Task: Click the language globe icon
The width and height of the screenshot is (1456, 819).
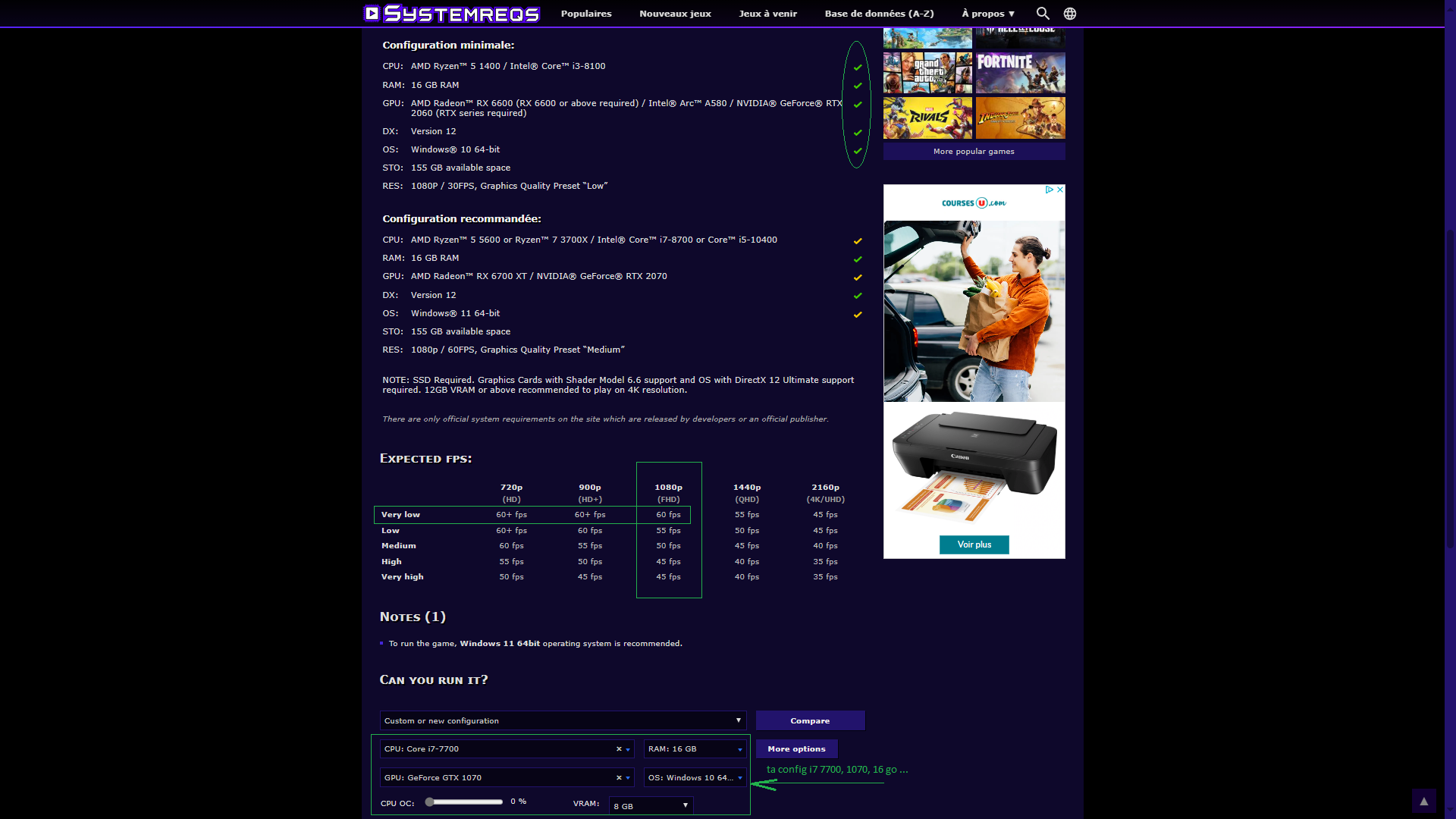Action: [1070, 14]
